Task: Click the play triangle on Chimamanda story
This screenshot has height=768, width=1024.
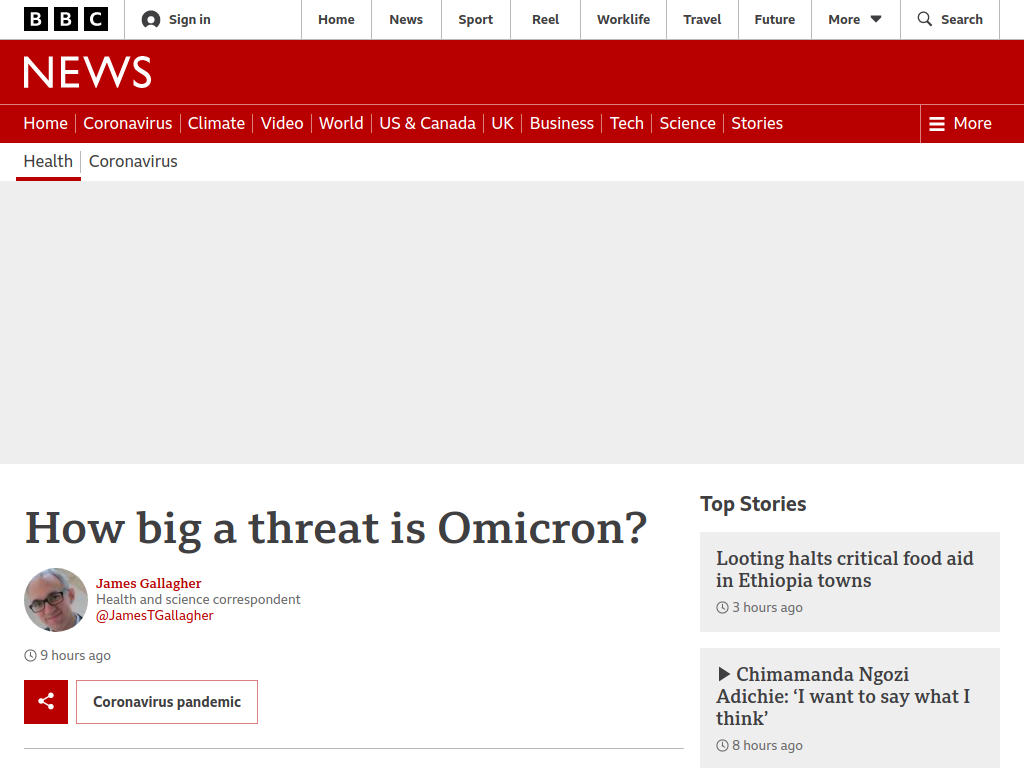Action: 724,674
